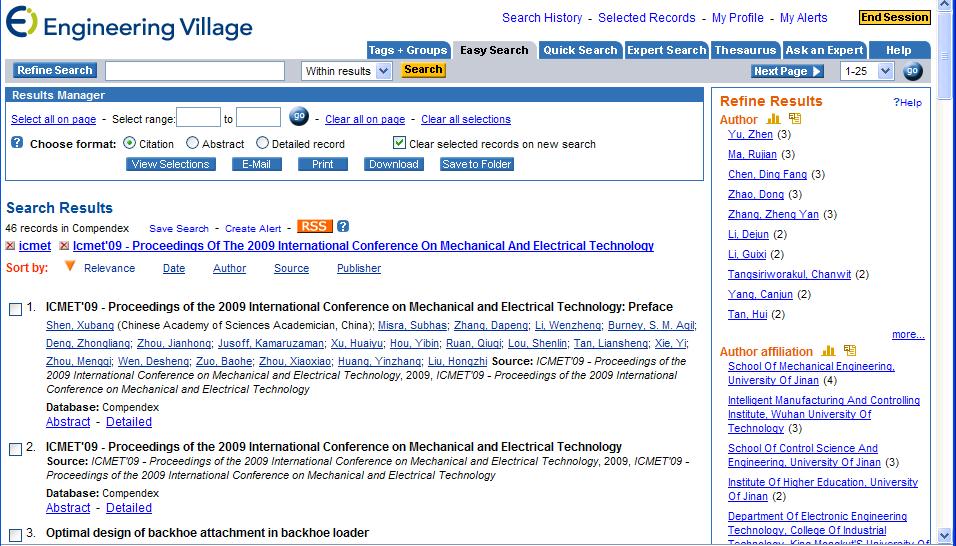The height and width of the screenshot is (546, 956).
Task: Open My Alerts link
Action: click(x=804, y=18)
